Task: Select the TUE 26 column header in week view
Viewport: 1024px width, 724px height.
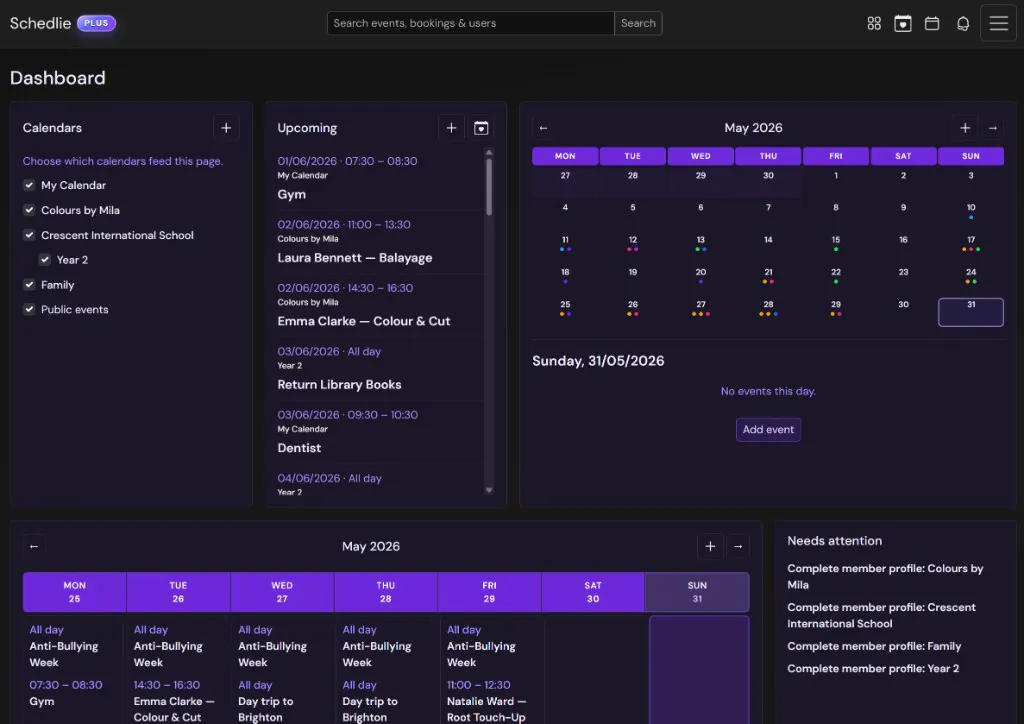Action: (178, 592)
